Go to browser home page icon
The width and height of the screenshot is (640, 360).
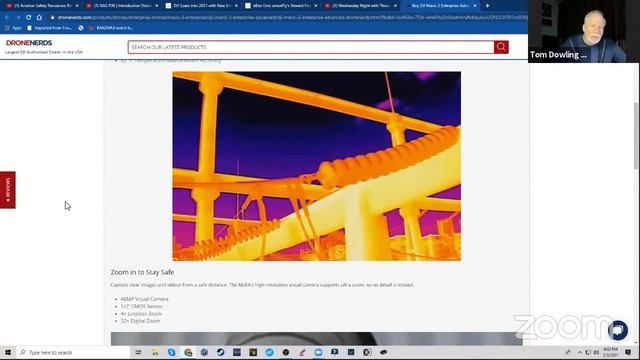(x=39, y=17)
